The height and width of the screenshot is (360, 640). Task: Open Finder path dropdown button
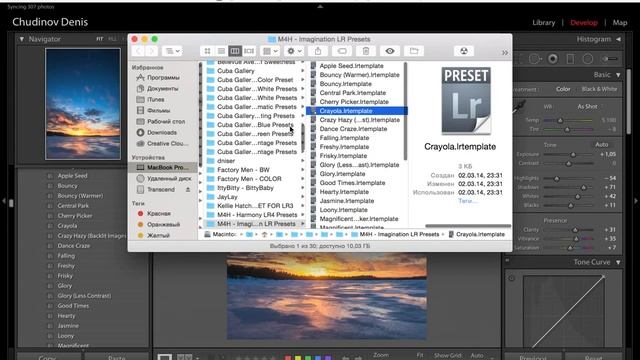(x=172, y=51)
